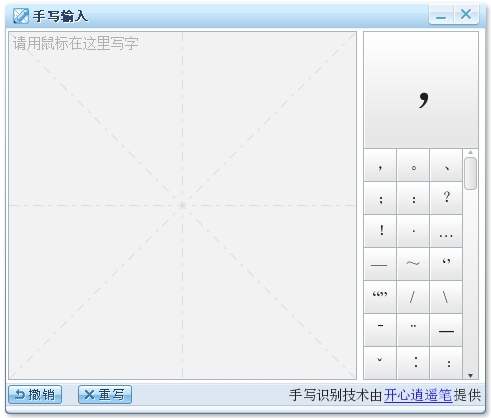Click inside the handwriting canvas area
Viewport: 491px width, 418px height.
(182, 205)
